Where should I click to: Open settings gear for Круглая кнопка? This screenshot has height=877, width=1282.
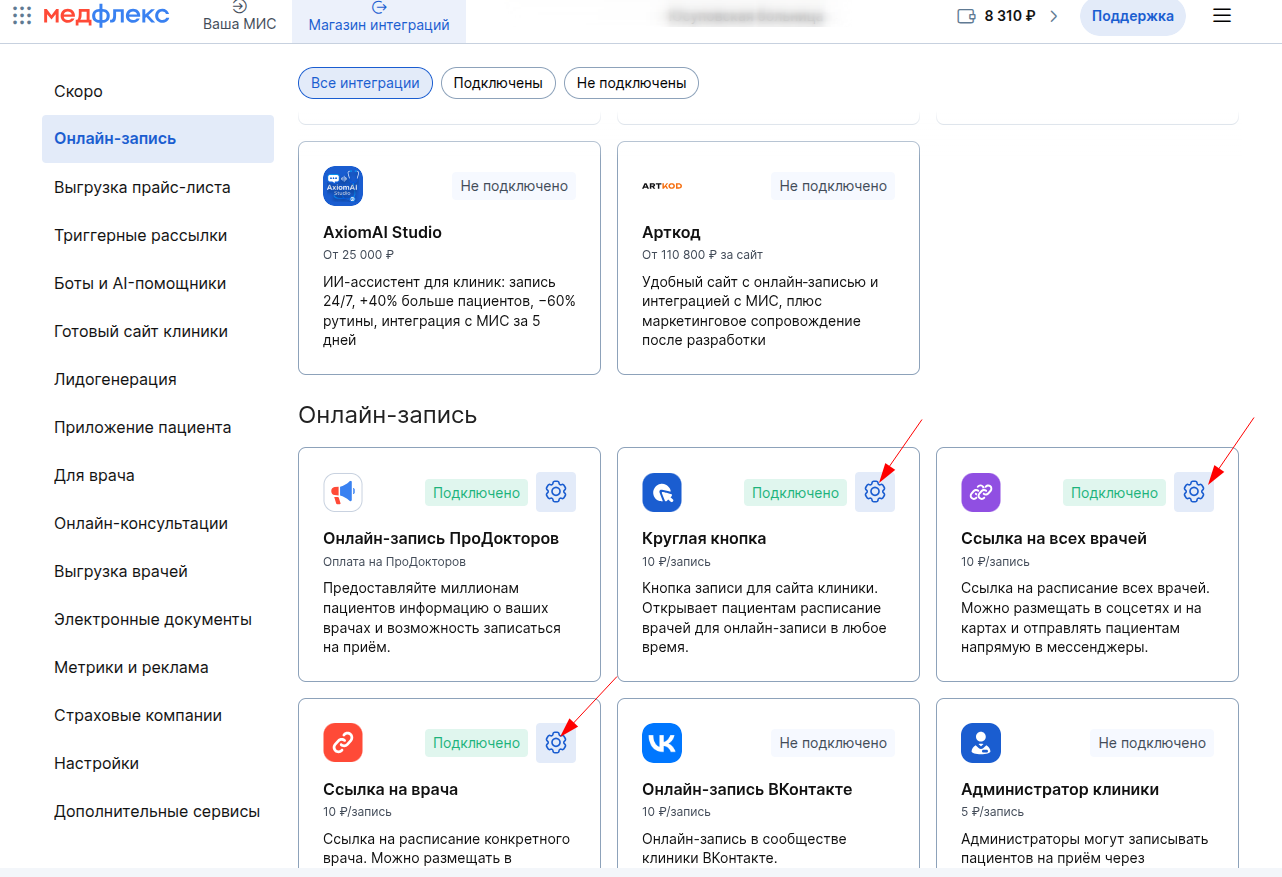pyautogui.click(x=875, y=492)
